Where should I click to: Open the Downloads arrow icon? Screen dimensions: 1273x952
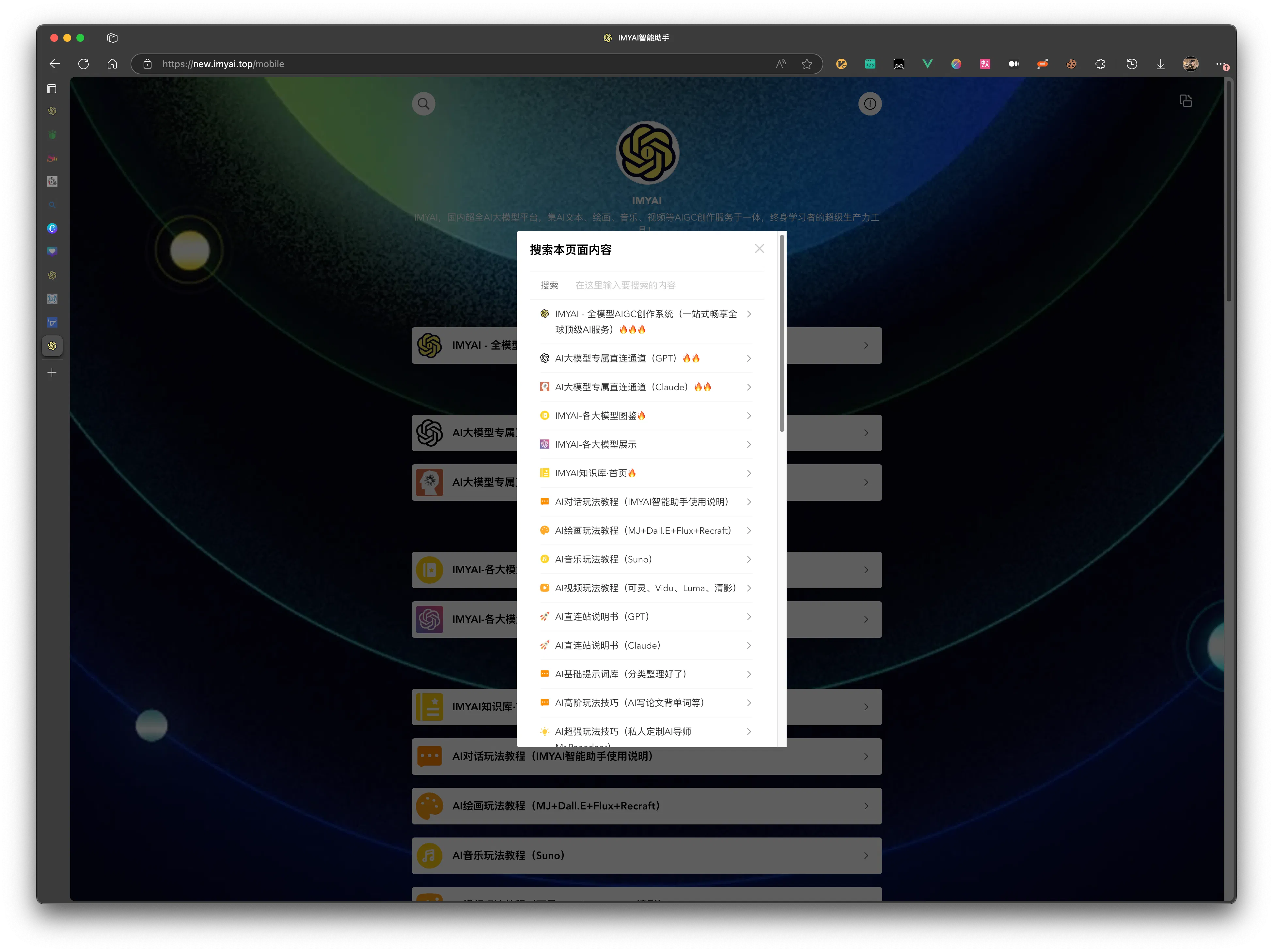point(1160,64)
